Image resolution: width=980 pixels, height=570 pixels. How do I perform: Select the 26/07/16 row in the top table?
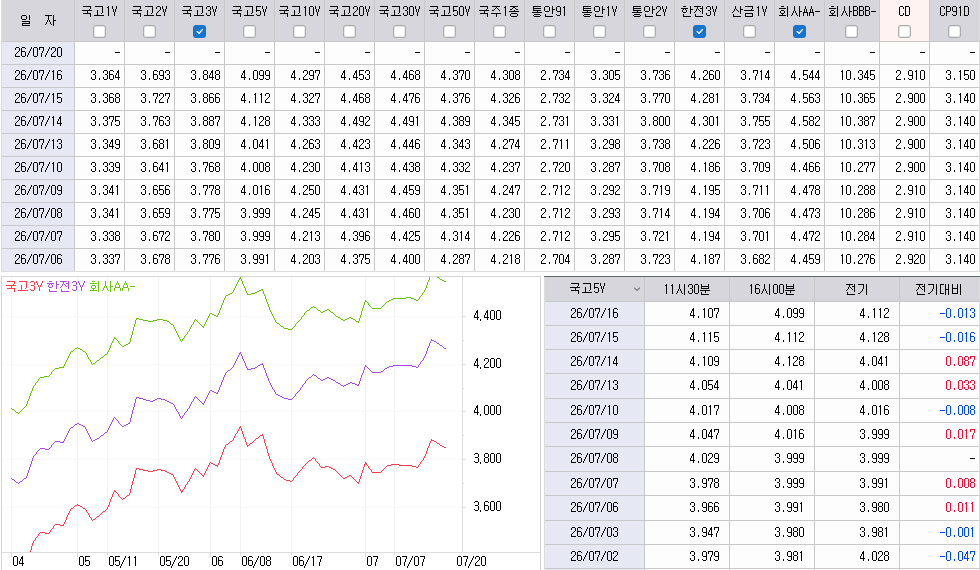pos(490,76)
